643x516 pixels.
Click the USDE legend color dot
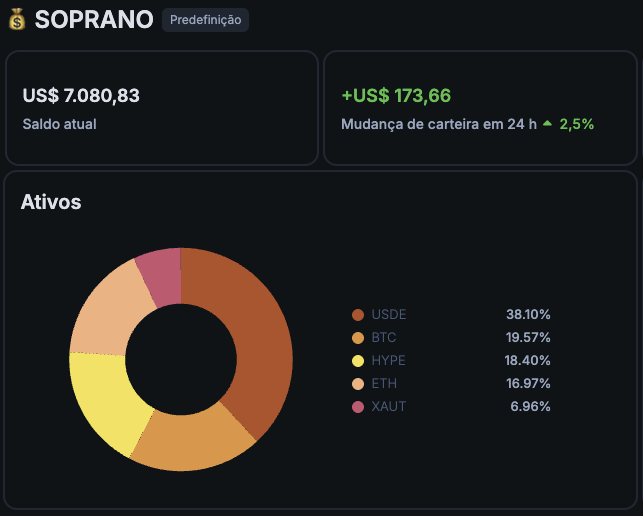[x=358, y=315]
